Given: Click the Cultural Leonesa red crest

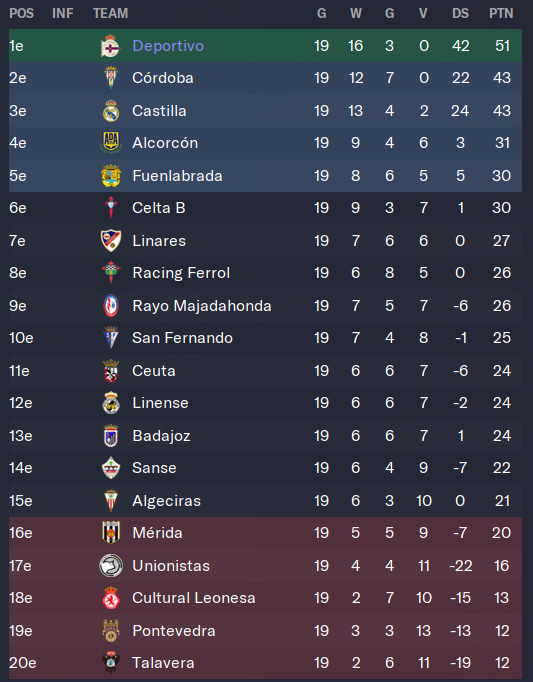Looking at the screenshot, I should click(x=111, y=598).
